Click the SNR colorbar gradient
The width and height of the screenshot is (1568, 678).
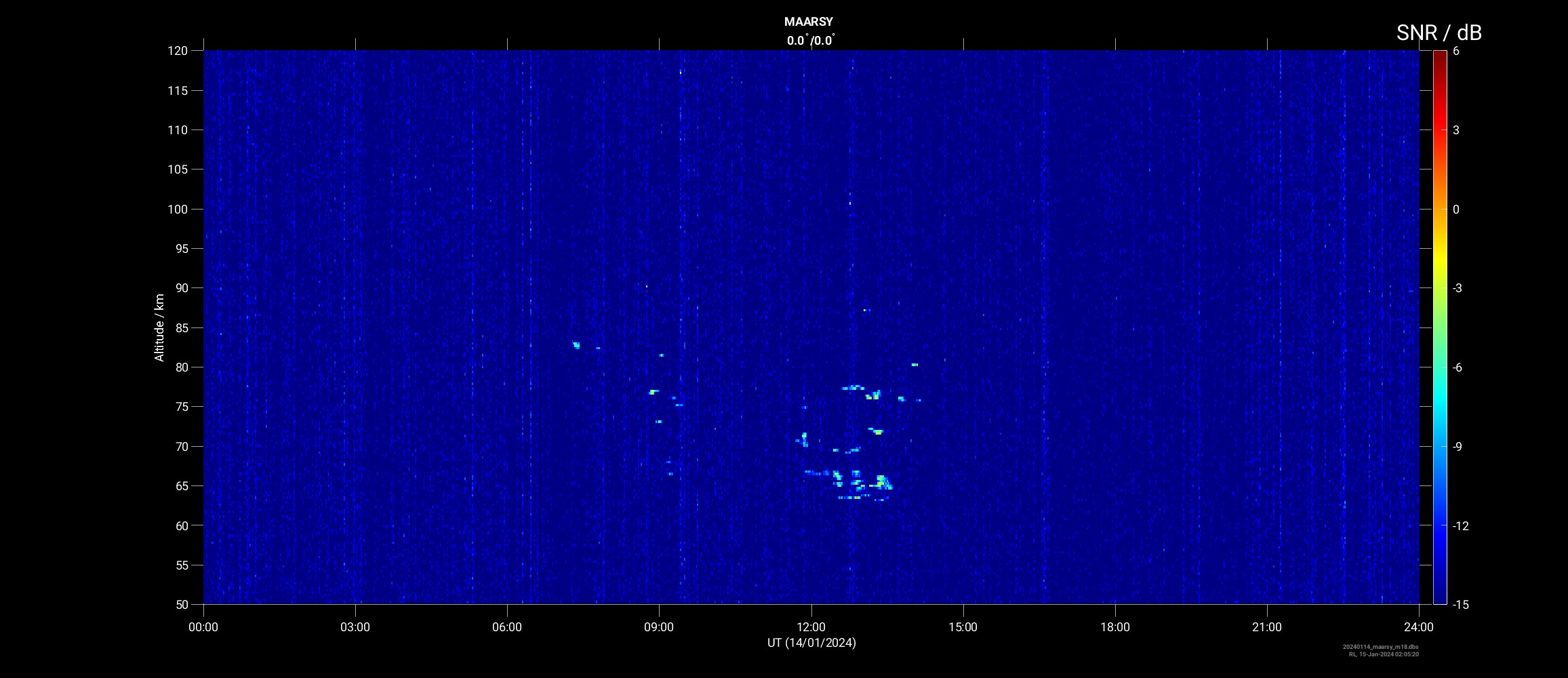(1439, 327)
